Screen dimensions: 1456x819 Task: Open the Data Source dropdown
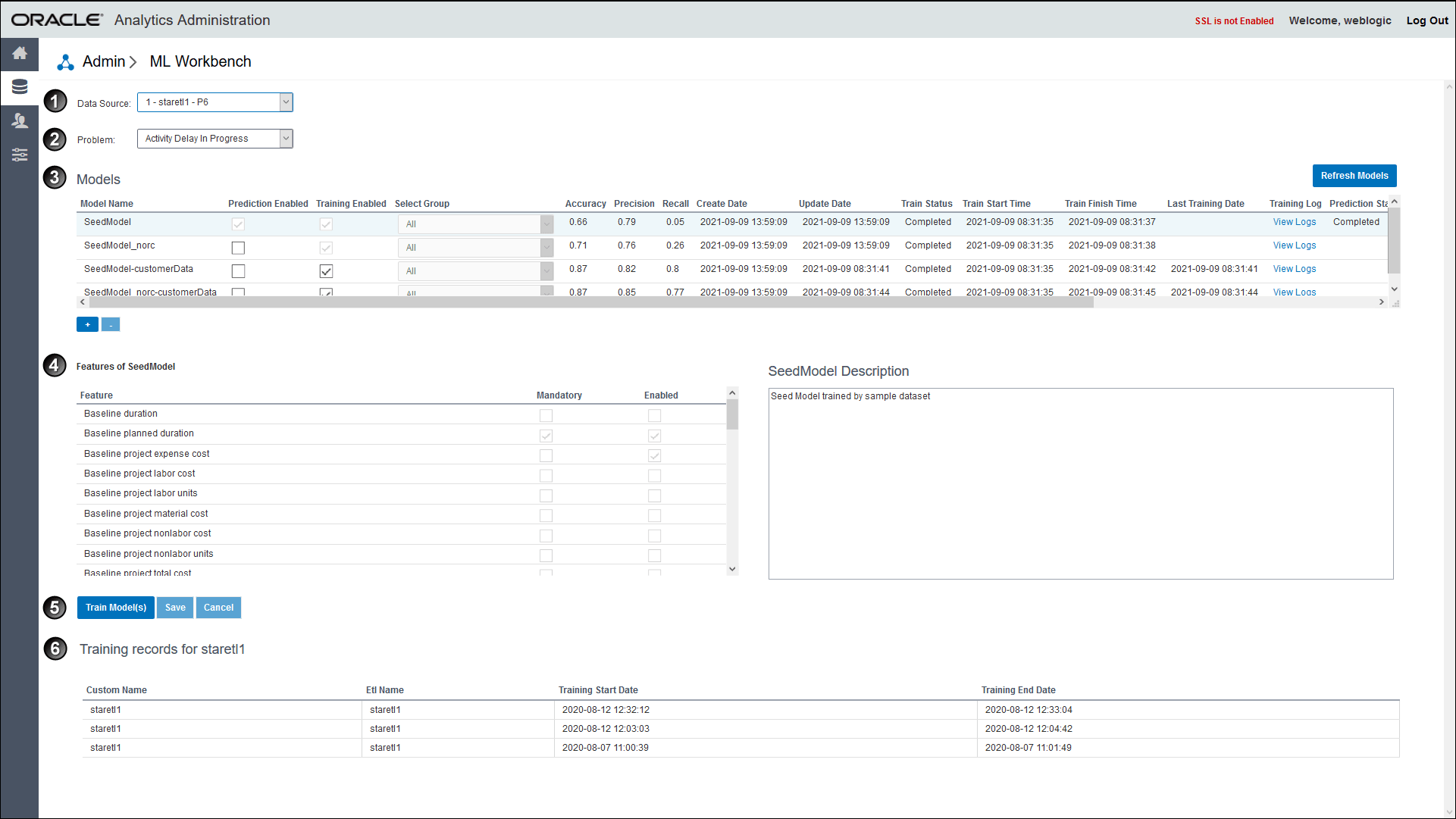(x=215, y=102)
